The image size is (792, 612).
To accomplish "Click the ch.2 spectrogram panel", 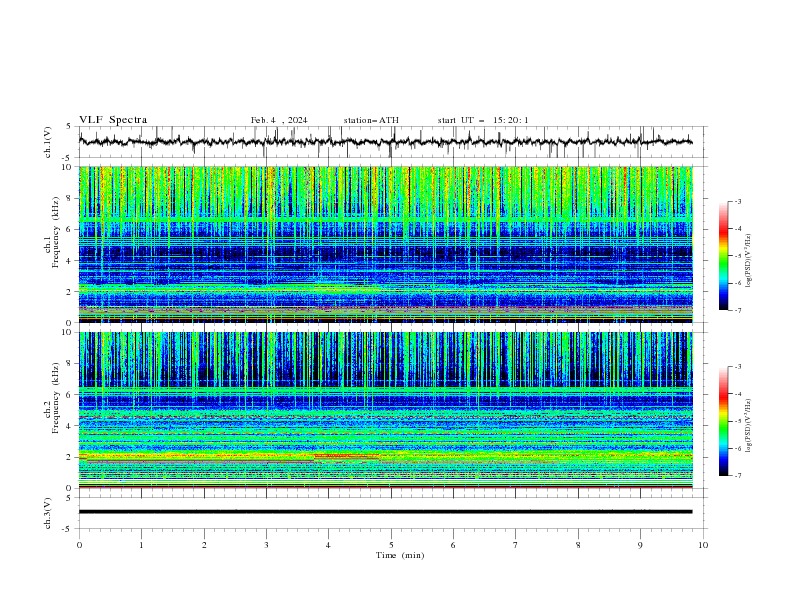I will tap(386, 410).
